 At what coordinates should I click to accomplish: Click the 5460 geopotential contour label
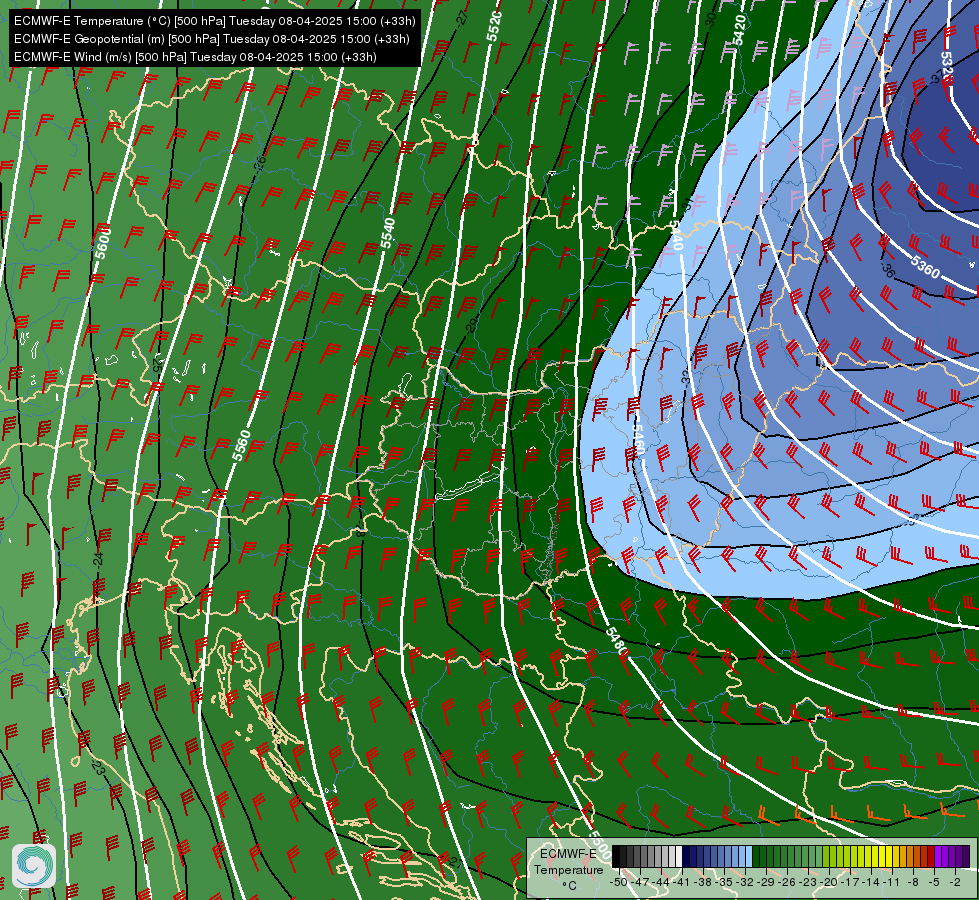pyautogui.click(x=636, y=440)
